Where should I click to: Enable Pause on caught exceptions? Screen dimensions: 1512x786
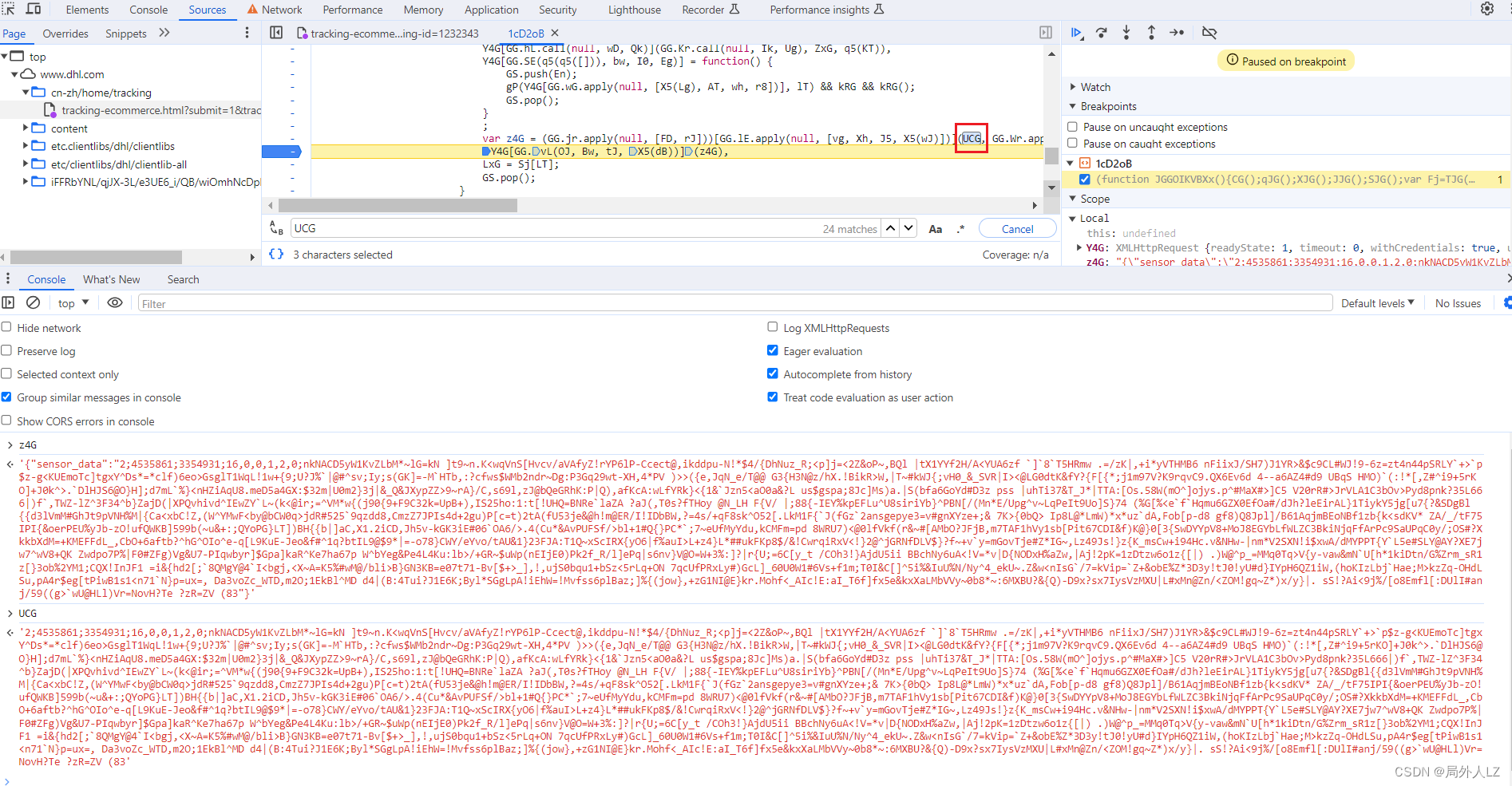point(1073,143)
